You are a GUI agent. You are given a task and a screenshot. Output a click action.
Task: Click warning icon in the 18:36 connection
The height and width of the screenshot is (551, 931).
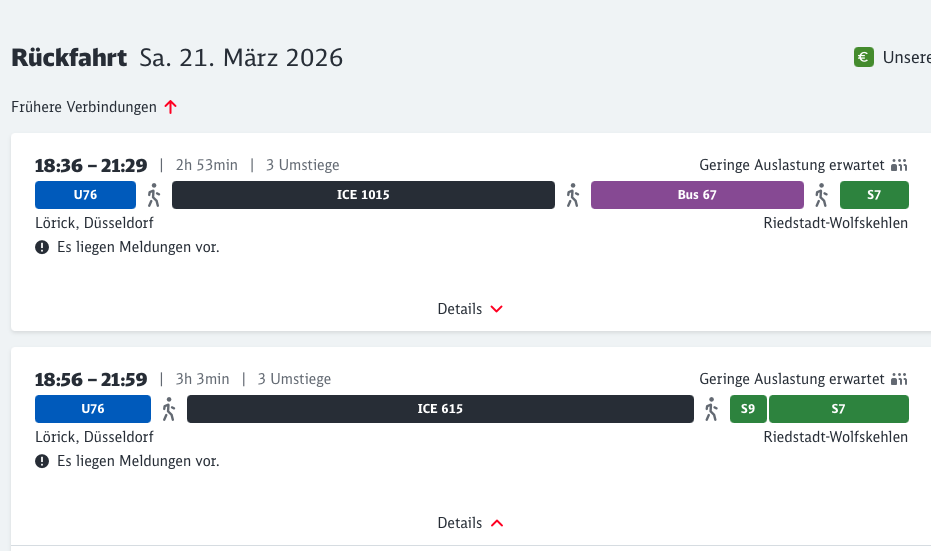42,247
